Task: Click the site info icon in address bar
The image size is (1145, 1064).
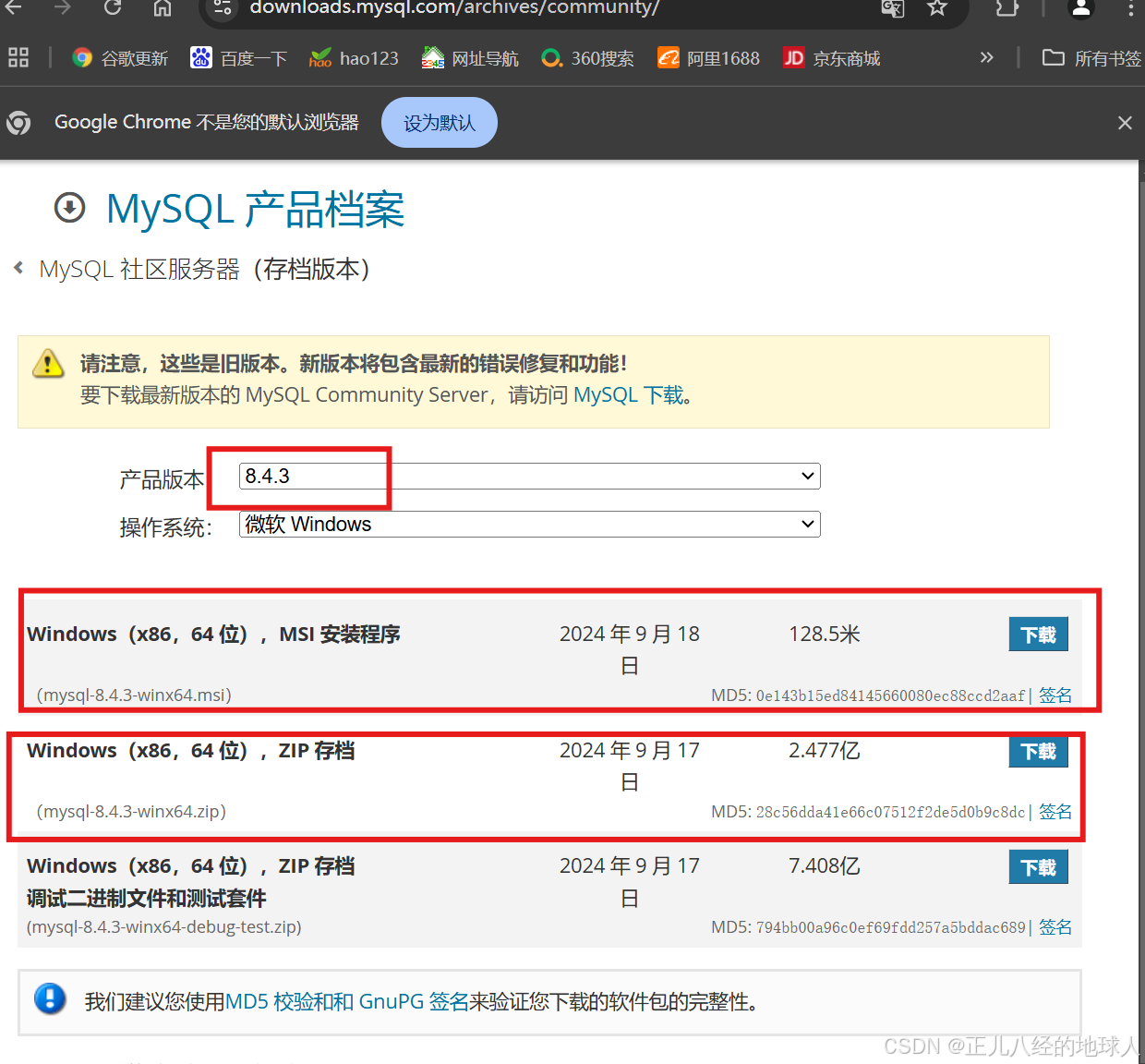Action: (223, 7)
